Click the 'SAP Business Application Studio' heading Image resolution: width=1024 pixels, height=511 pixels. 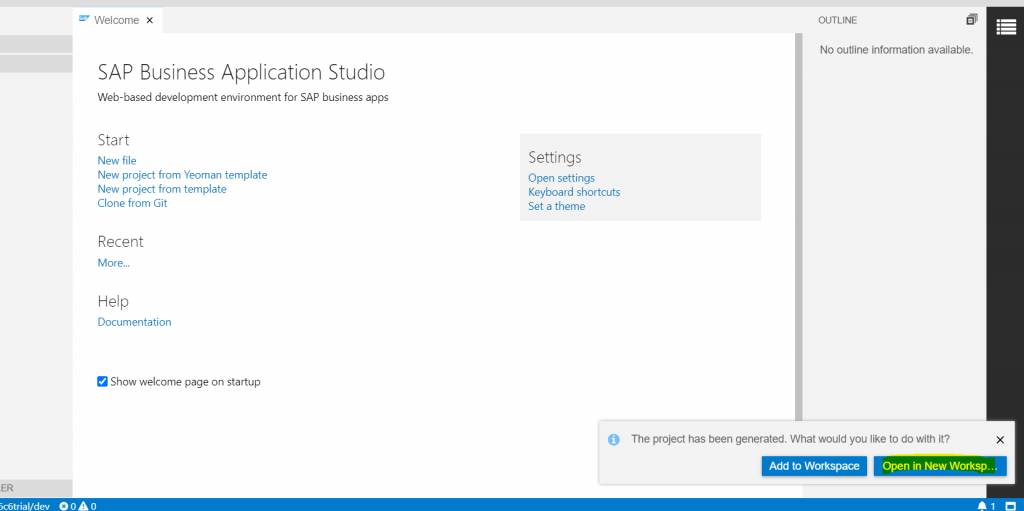pyautogui.click(x=241, y=72)
